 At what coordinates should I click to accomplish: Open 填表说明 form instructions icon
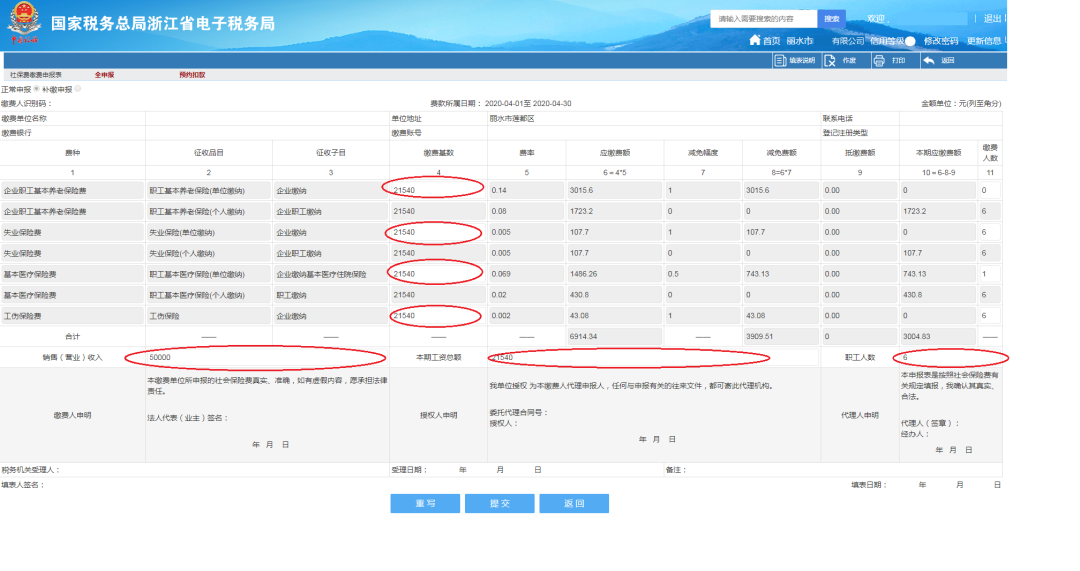click(780, 61)
